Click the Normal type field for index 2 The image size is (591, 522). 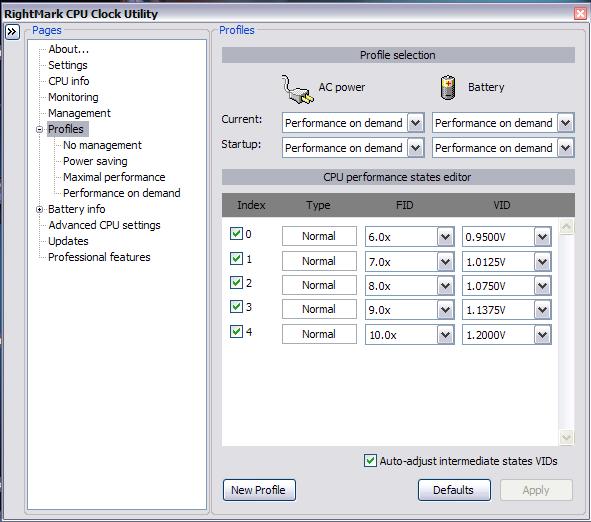click(319, 285)
